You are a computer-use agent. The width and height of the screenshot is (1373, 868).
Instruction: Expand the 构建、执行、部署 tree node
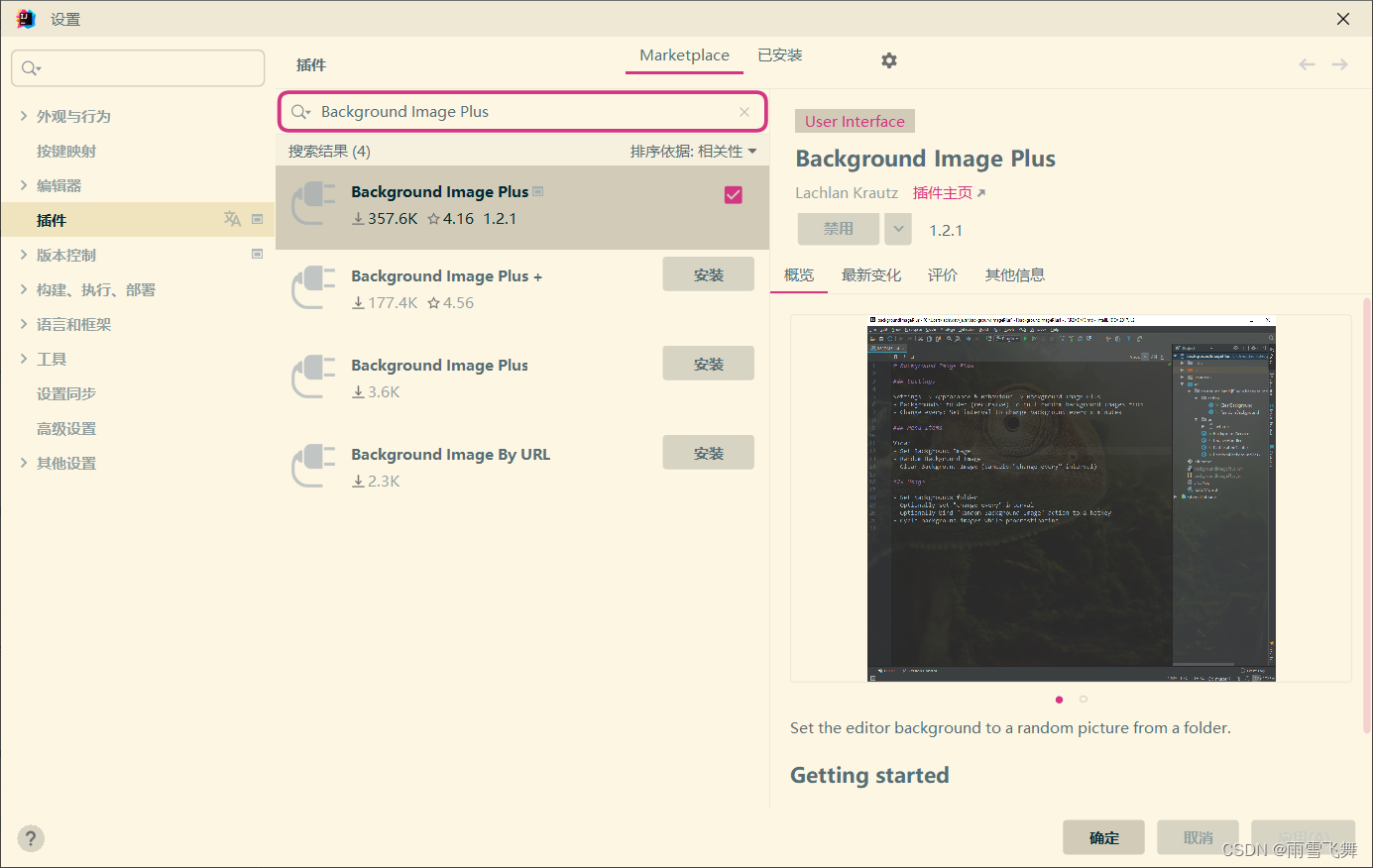pyautogui.click(x=24, y=289)
